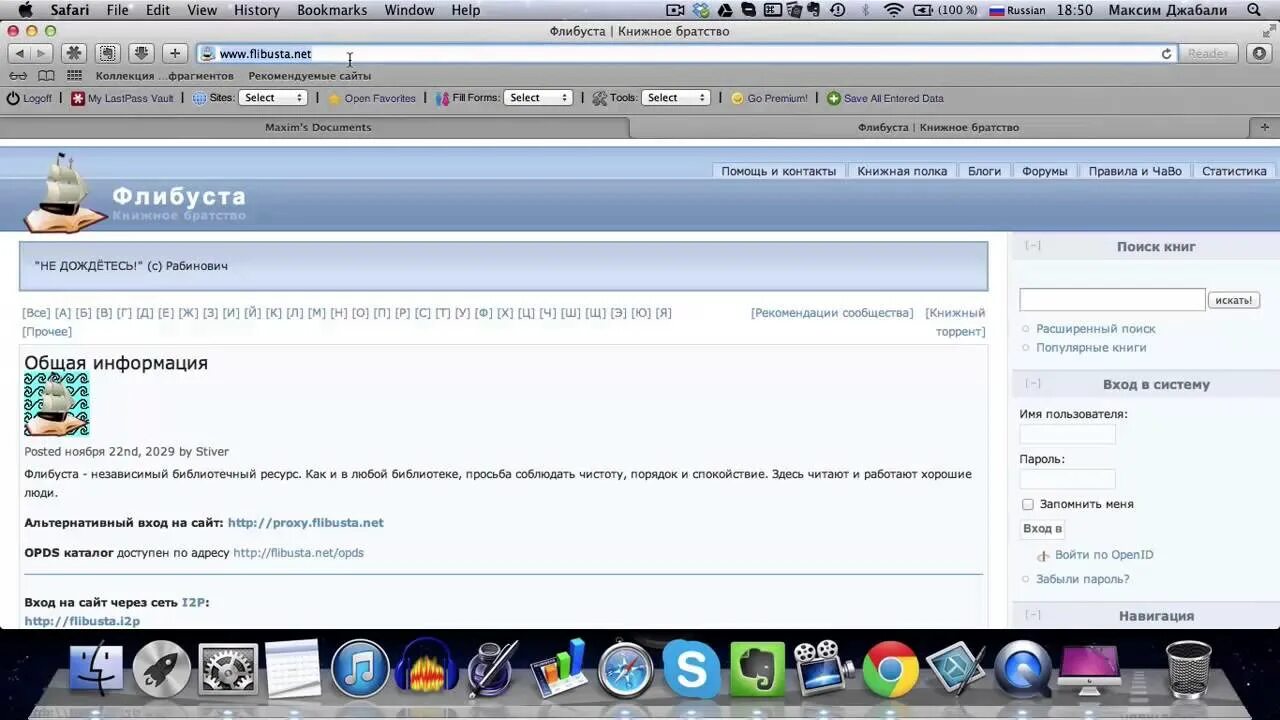The image size is (1280, 720).
Task: Click Save All Entered Data button
Action: point(885,98)
